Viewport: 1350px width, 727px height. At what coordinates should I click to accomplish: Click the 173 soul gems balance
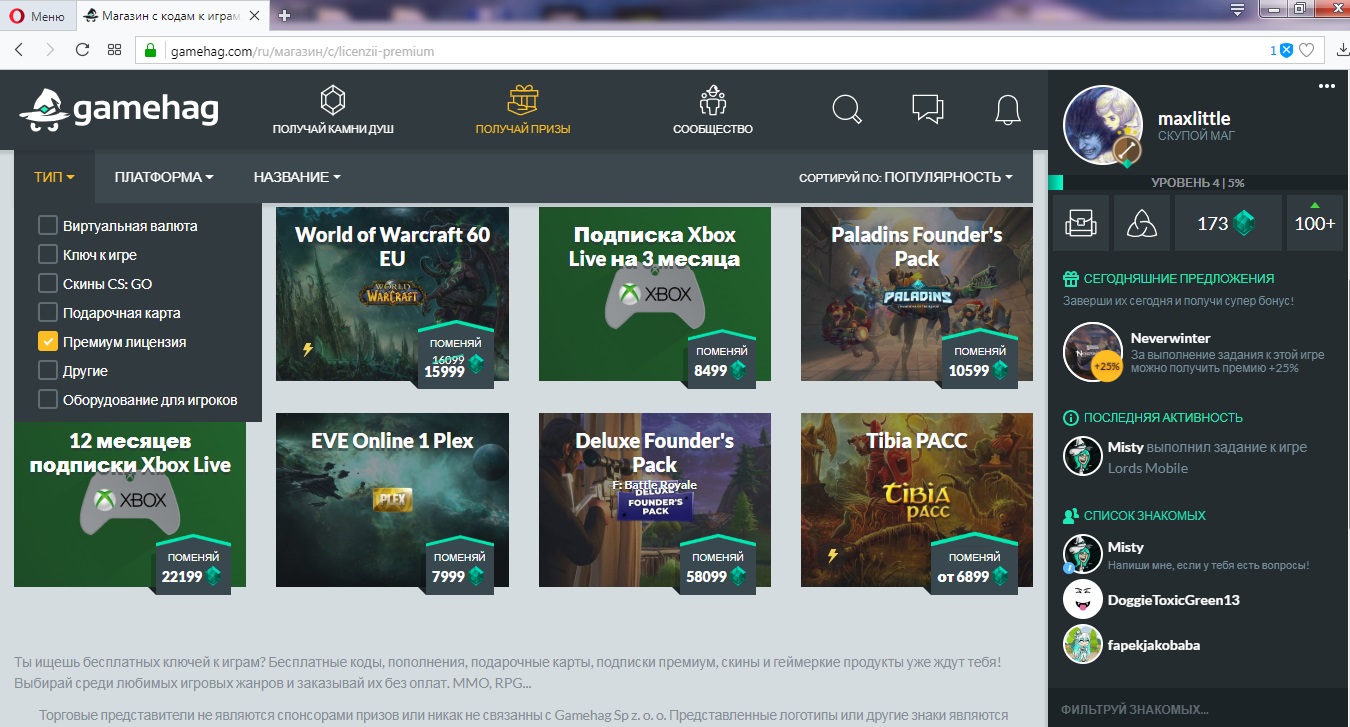(x=1227, y=223)
